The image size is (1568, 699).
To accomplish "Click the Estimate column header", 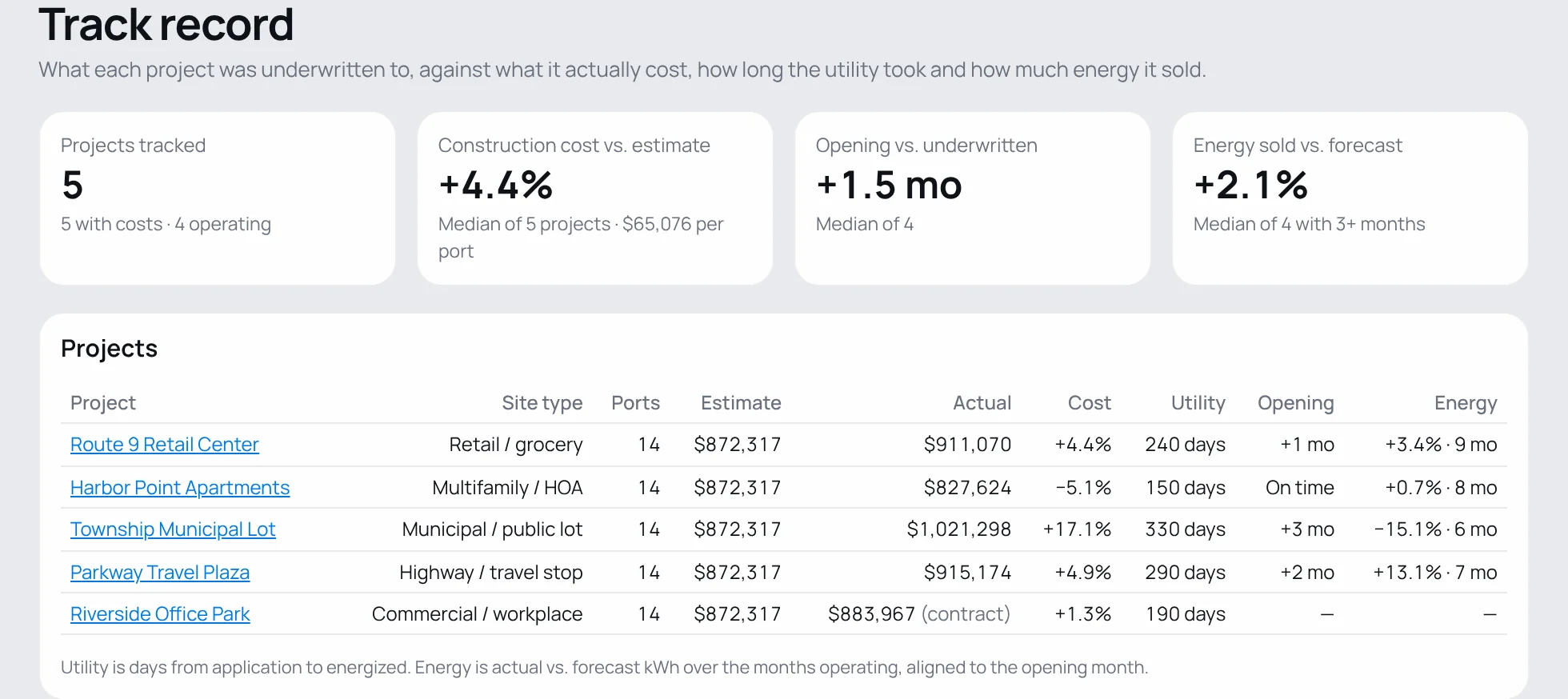I will (x=741, y=403).
